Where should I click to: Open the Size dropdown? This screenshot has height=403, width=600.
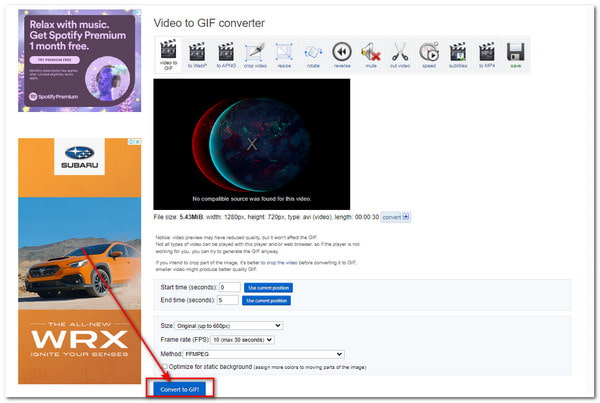click(228, 326)
